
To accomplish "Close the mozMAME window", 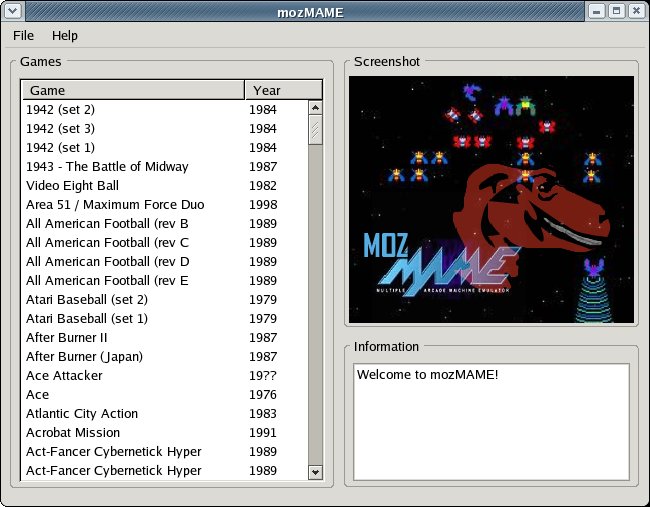I will [636, 11].
